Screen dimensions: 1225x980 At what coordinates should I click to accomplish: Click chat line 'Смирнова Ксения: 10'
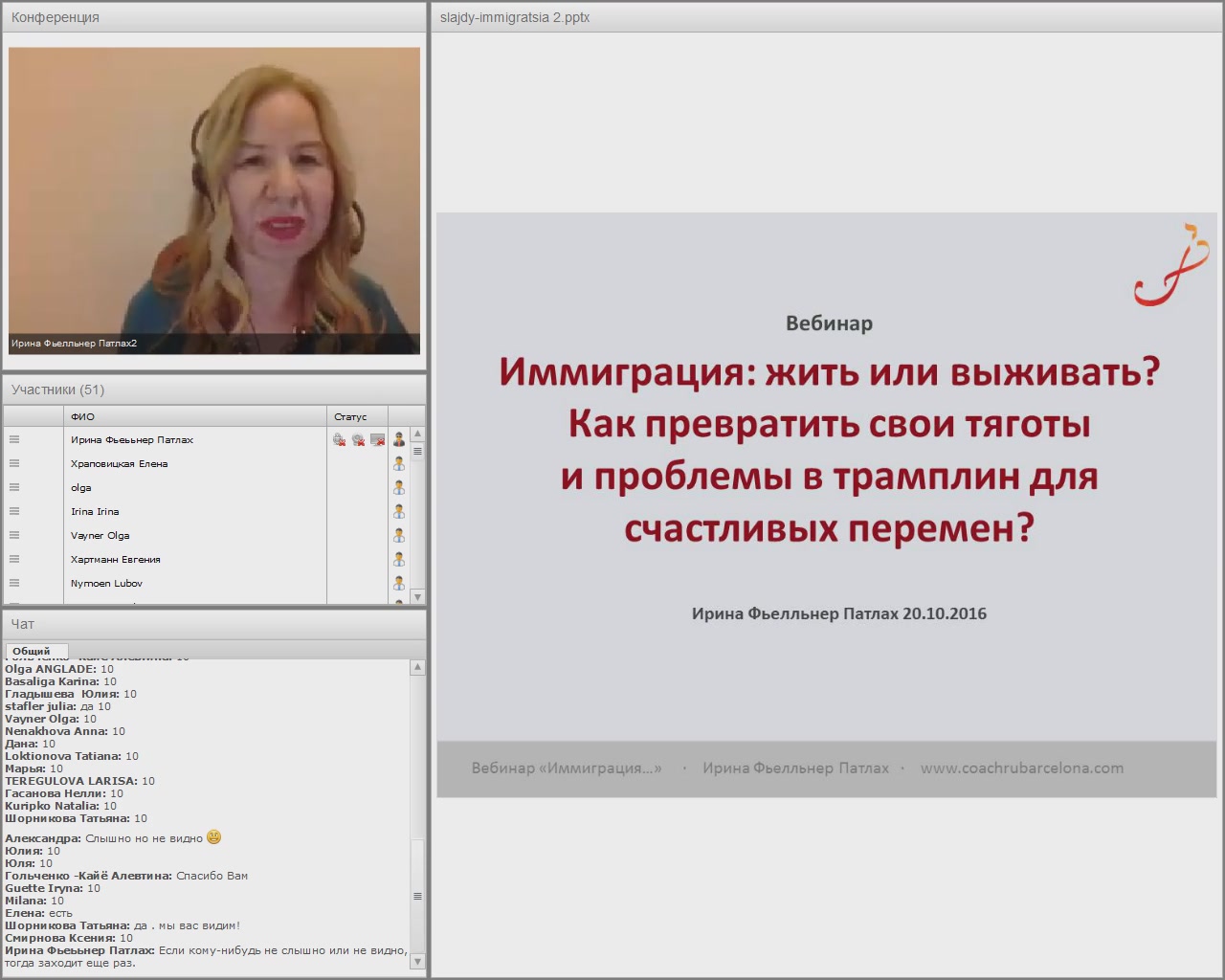point(69,938)
